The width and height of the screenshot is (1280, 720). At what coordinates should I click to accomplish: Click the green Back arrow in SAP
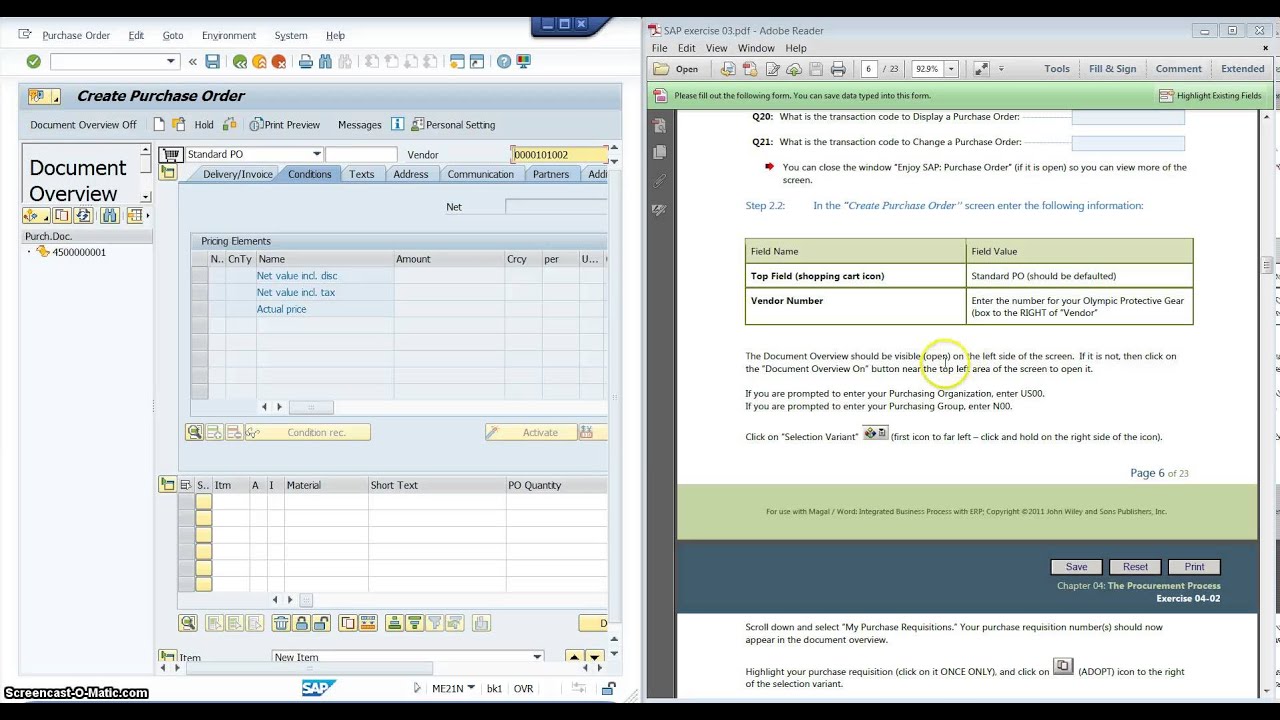click(240, 62)
